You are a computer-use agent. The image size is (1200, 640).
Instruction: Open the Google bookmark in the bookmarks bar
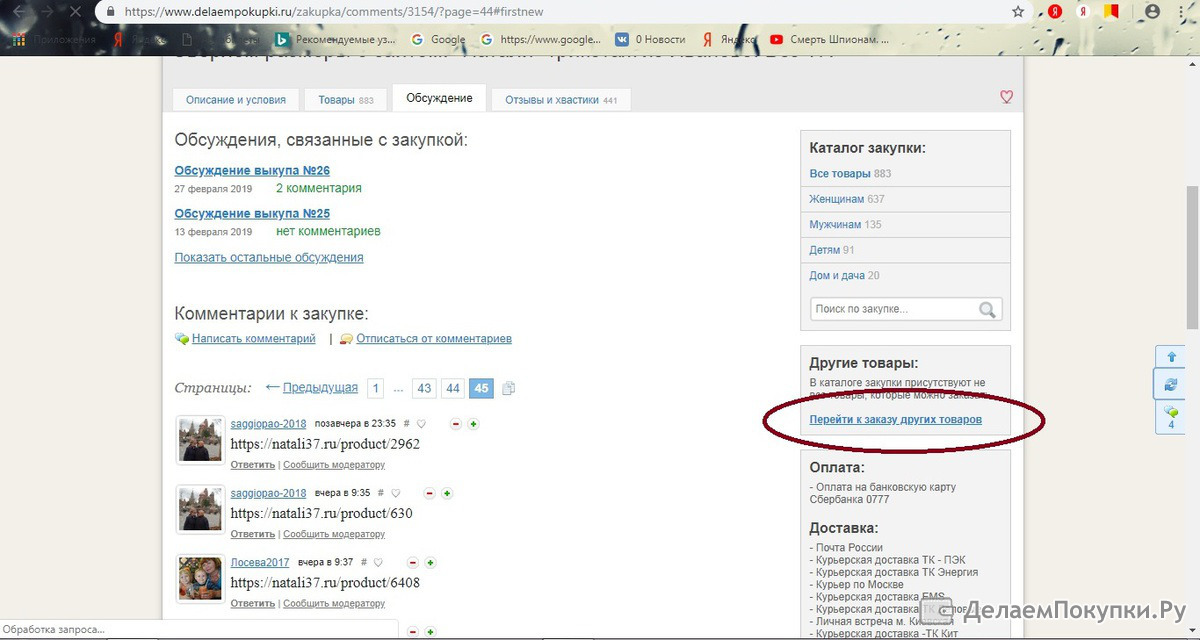click(438, 40)
